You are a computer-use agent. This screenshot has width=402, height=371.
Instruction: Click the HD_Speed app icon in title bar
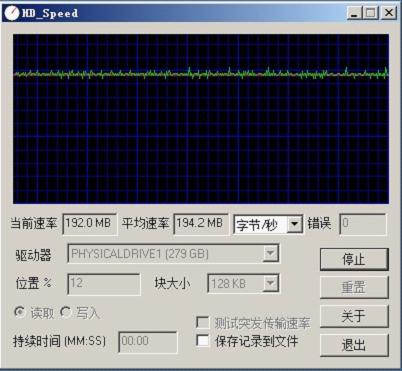(12, 13)
